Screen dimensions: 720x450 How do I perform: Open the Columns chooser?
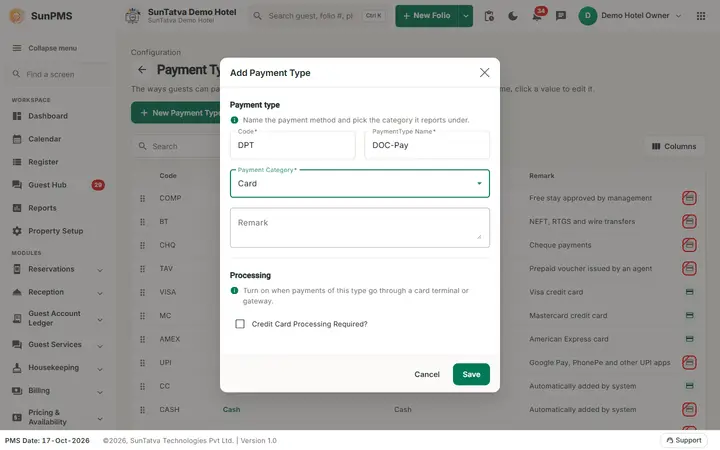[674, 146]
